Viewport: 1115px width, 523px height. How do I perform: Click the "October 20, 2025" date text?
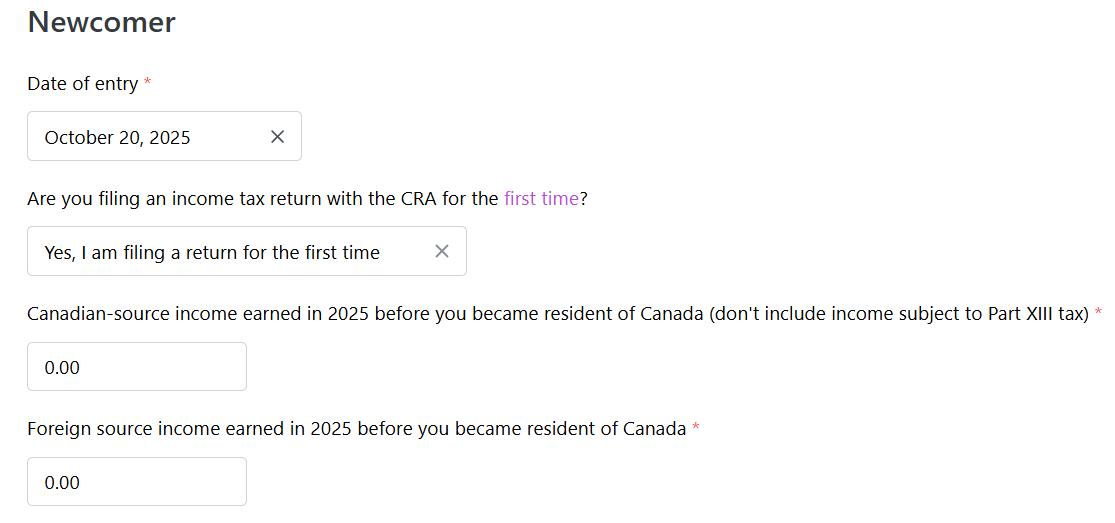tap(118, 138)
